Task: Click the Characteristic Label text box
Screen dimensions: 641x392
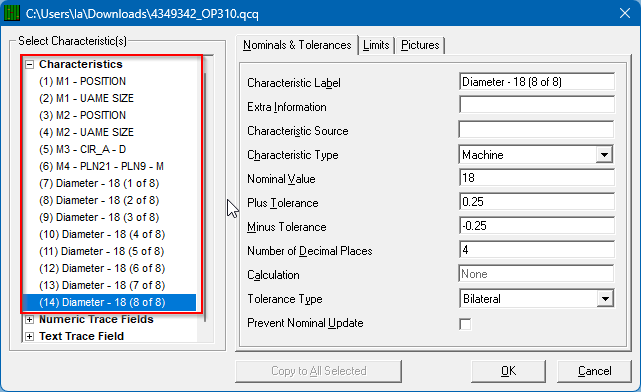Action: tap(537, 82)
